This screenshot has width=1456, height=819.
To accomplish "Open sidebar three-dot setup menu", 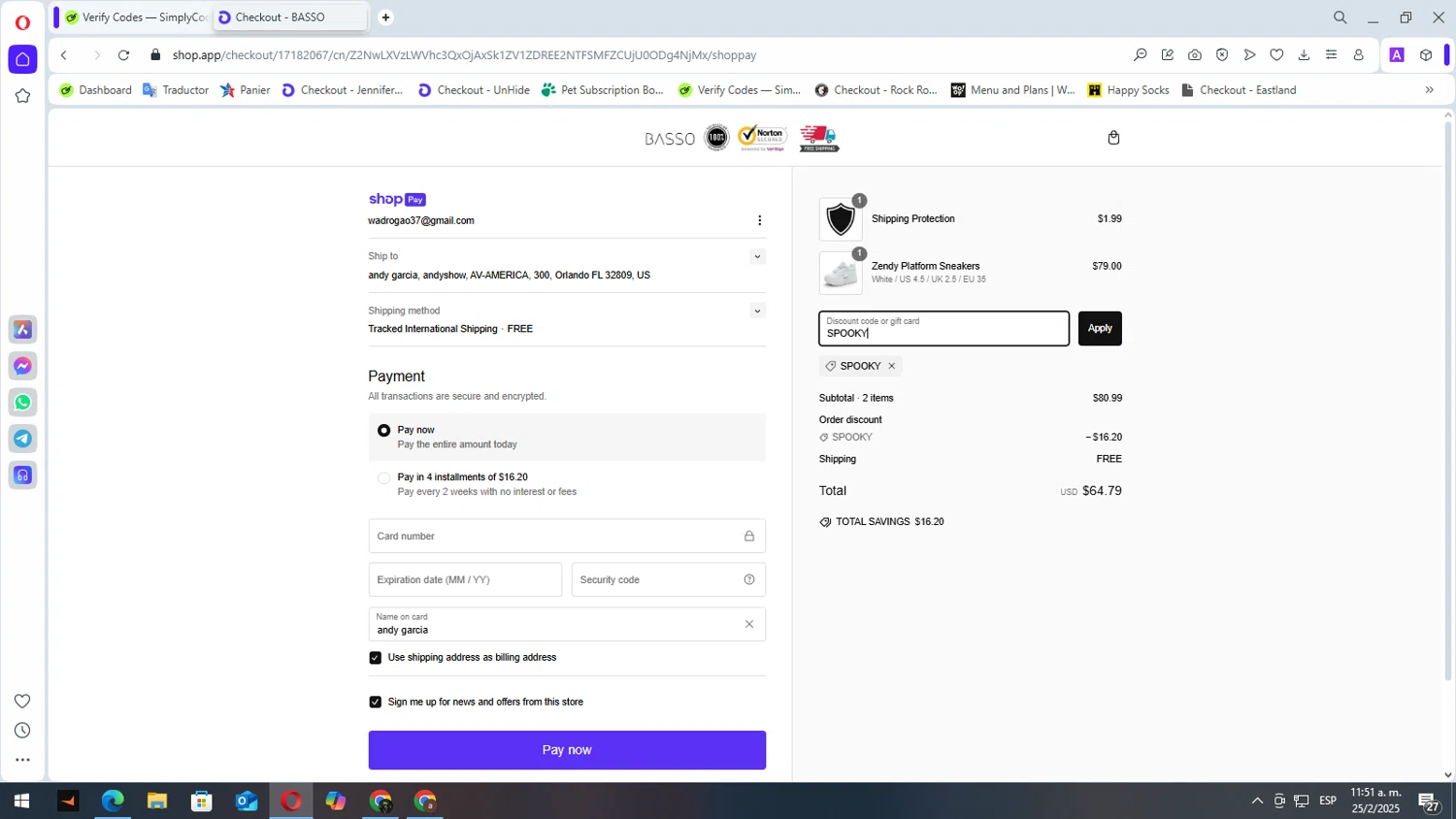I will pyautogui.click(x=22, y=760).
